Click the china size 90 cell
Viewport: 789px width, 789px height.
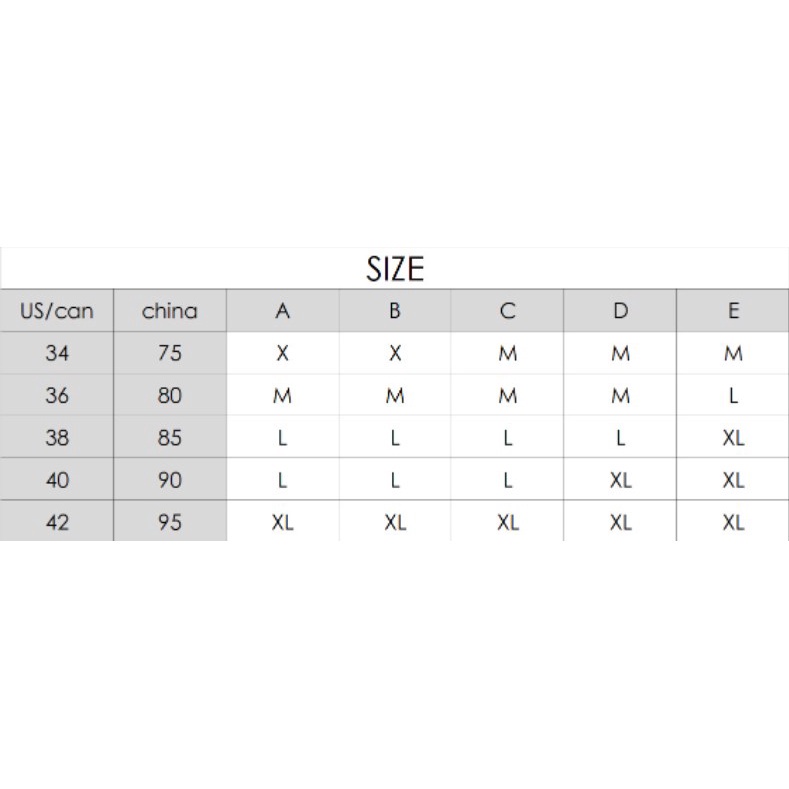[x=170, y=480]
